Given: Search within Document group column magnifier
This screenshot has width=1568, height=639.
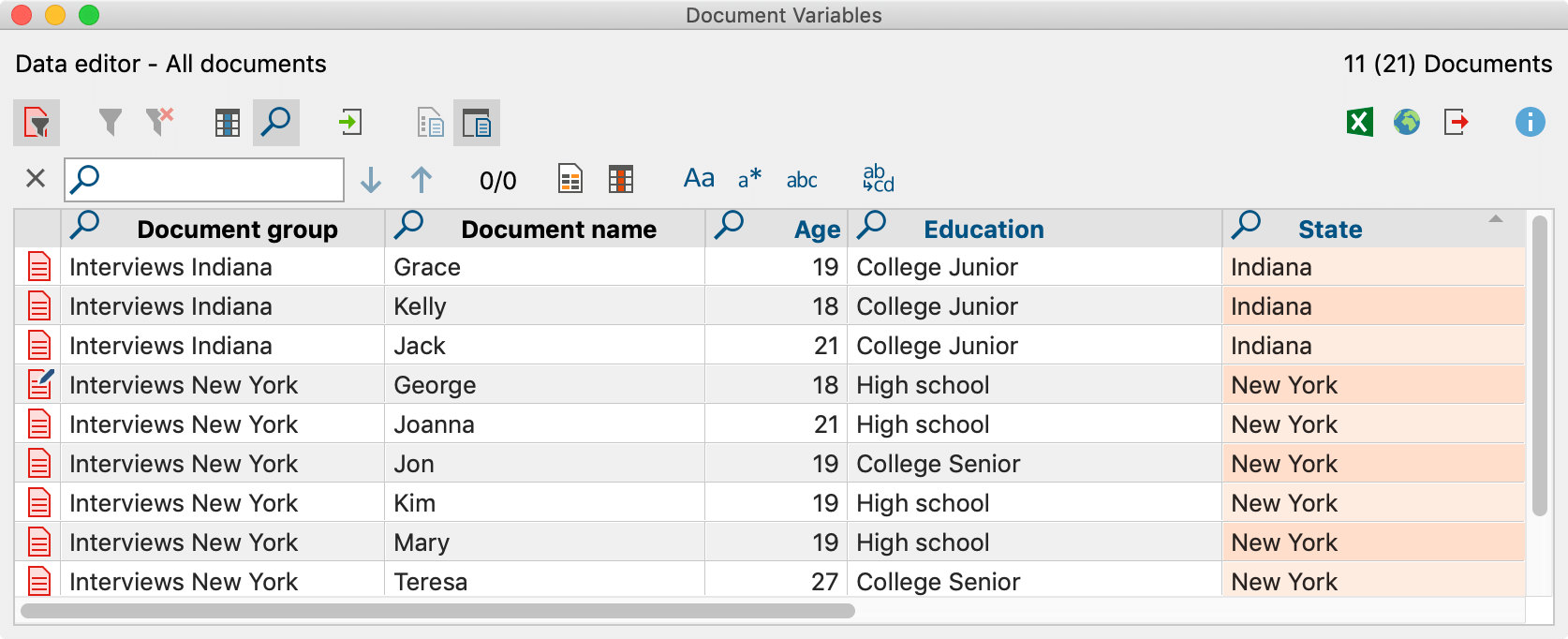Looking at the screenshot, I should [85, 225].
